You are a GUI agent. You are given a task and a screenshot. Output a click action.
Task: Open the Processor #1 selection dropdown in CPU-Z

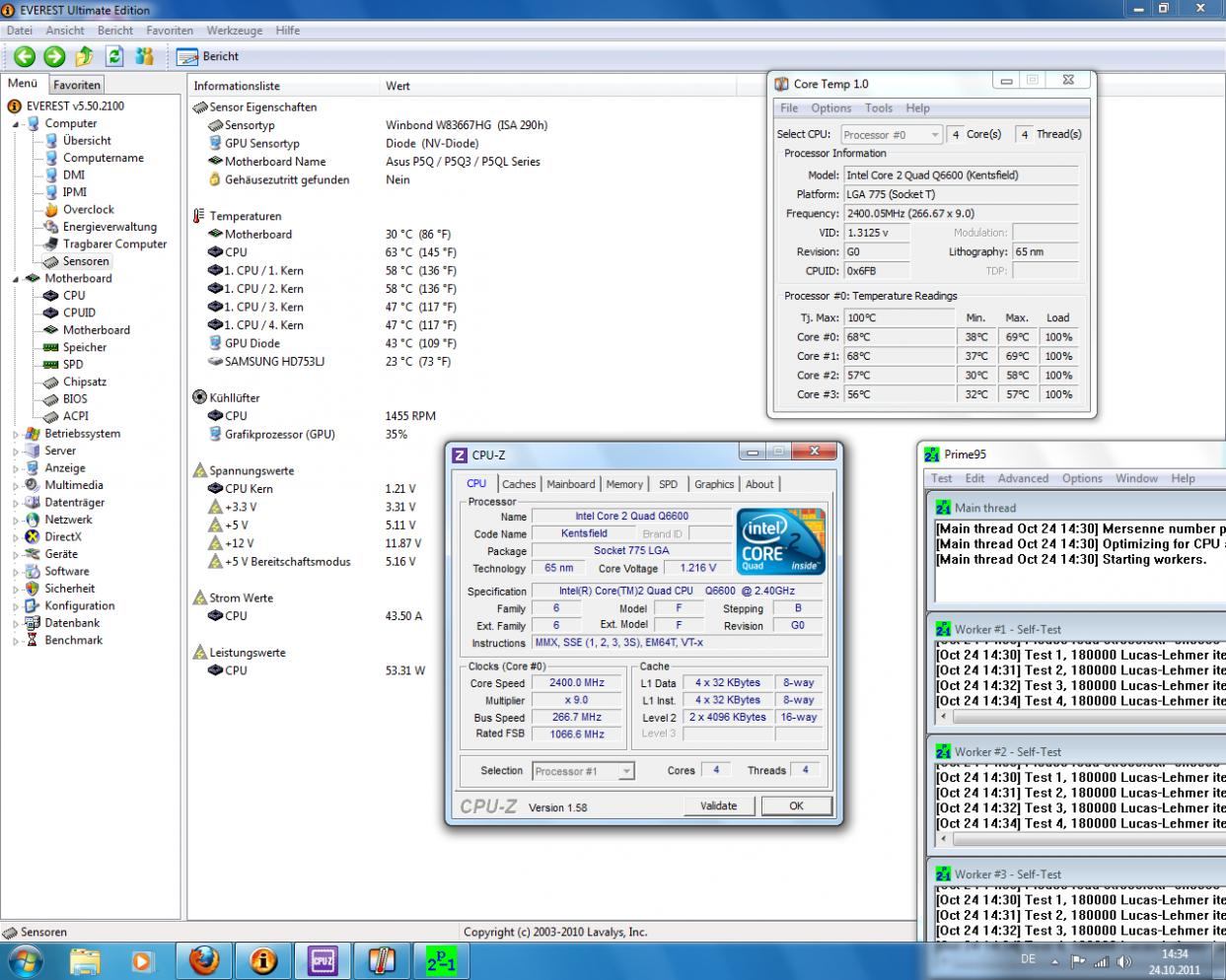click(x=583, y=771)
